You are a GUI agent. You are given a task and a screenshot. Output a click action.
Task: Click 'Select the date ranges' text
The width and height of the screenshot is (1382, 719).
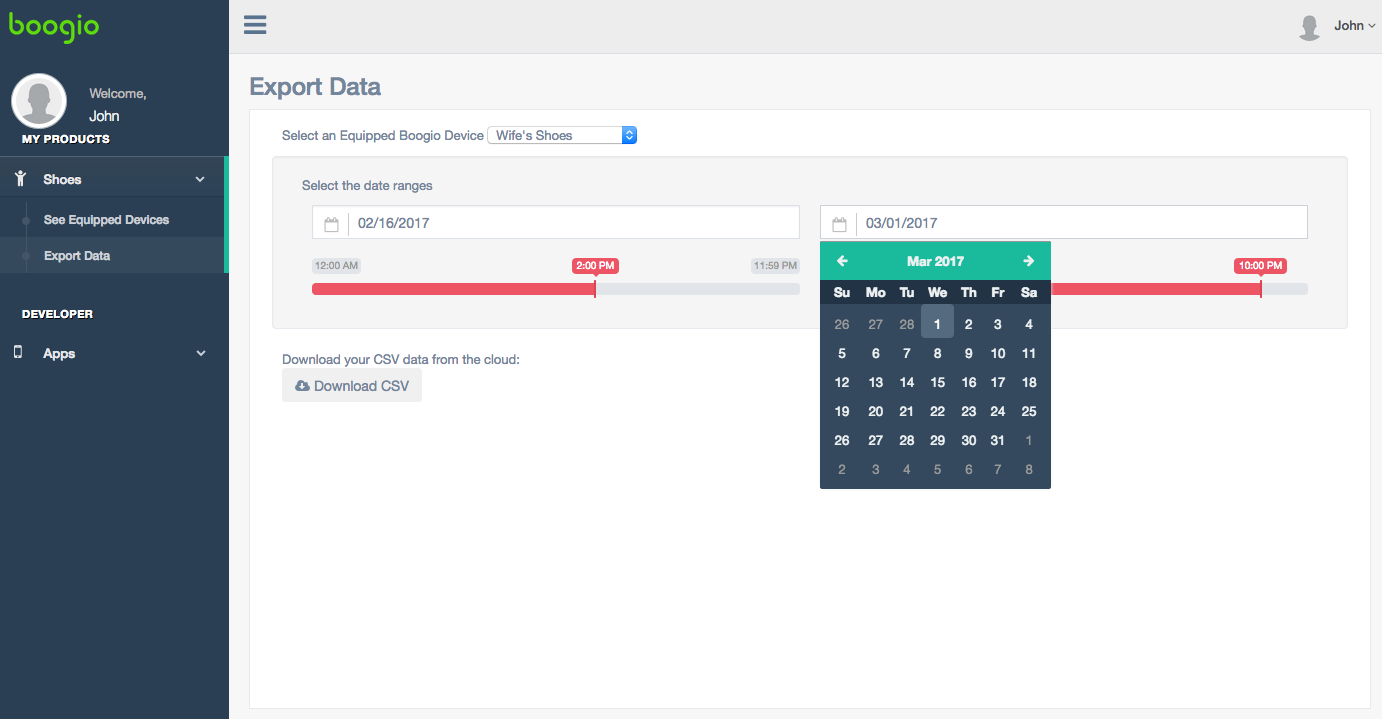[x=367, y=185]
